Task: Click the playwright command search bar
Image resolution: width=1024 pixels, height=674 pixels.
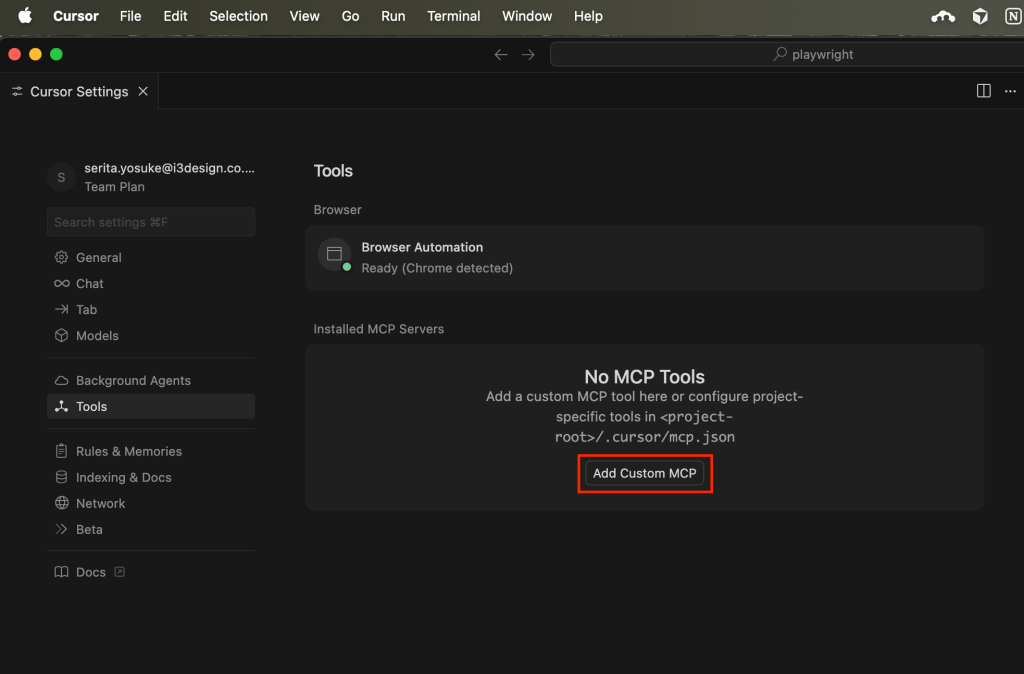Action: [785, 55]
